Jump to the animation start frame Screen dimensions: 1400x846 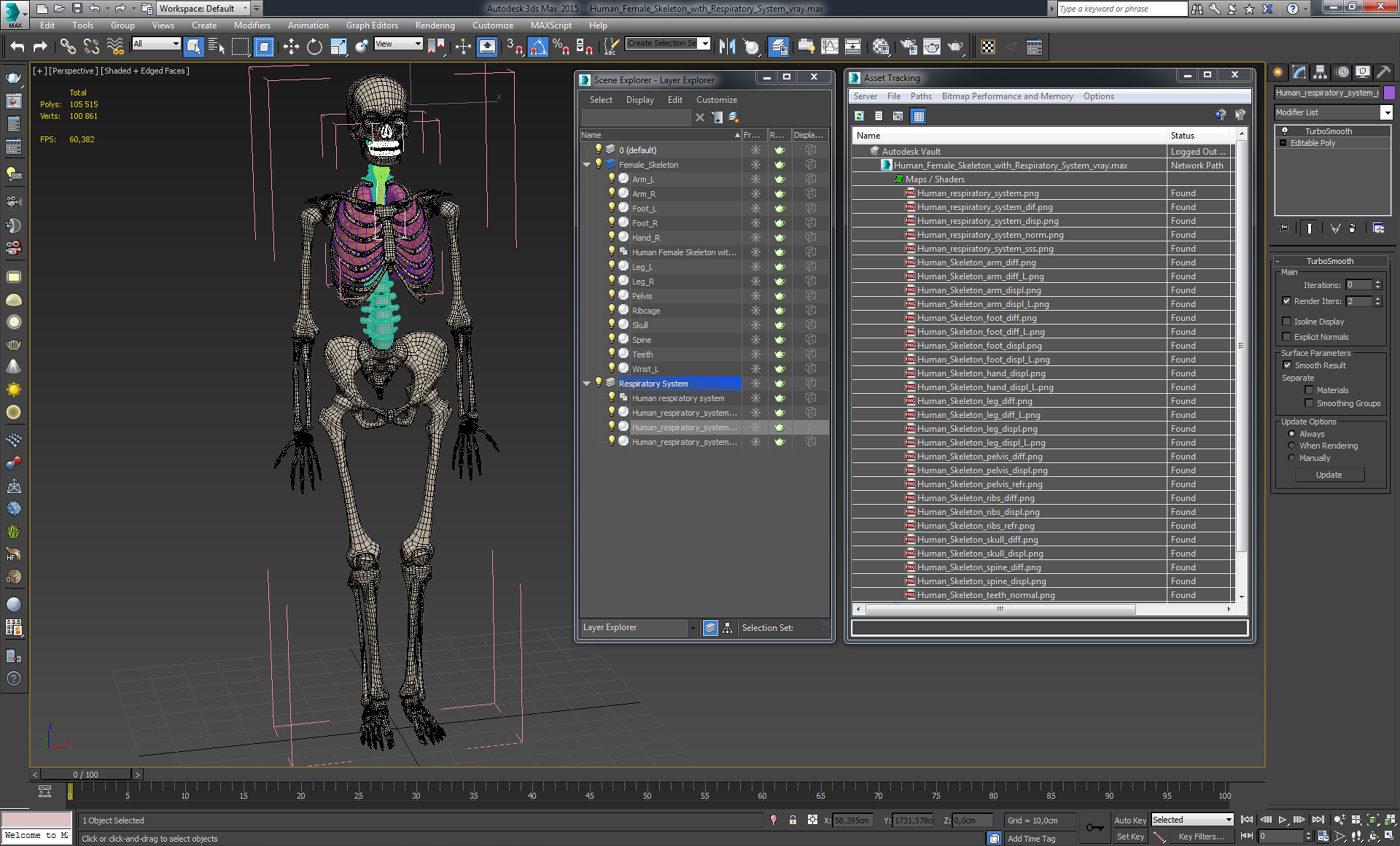[1247, 820]
